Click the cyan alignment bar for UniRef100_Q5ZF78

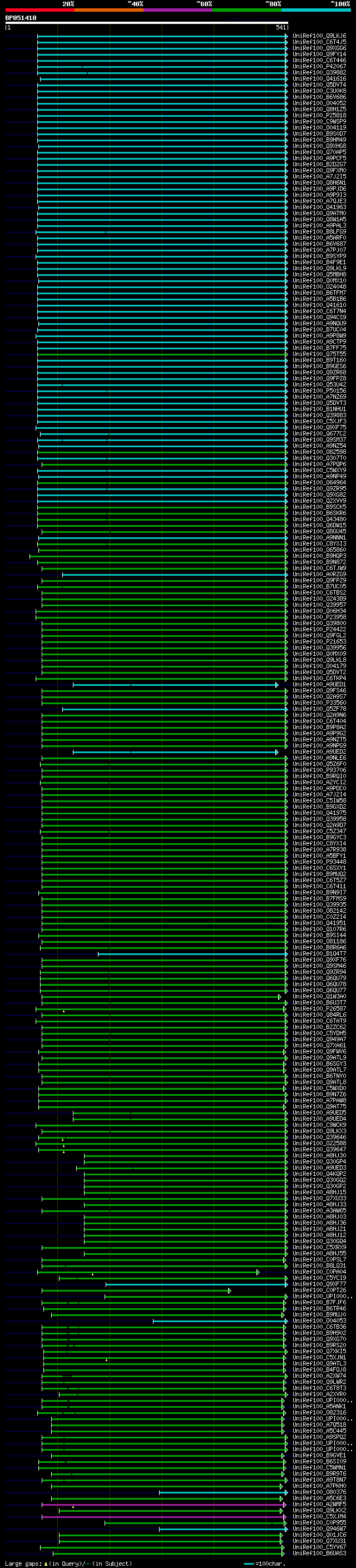pos(175,710)
